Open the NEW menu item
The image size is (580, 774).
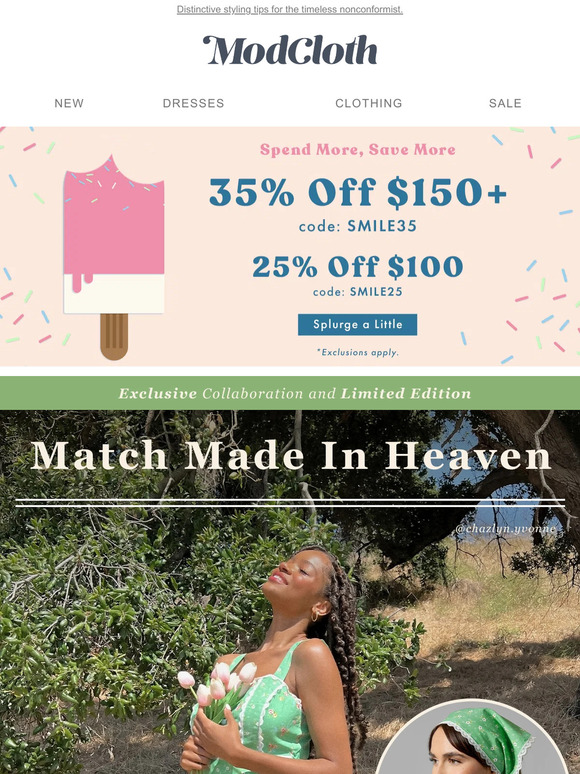coord(69,103)
